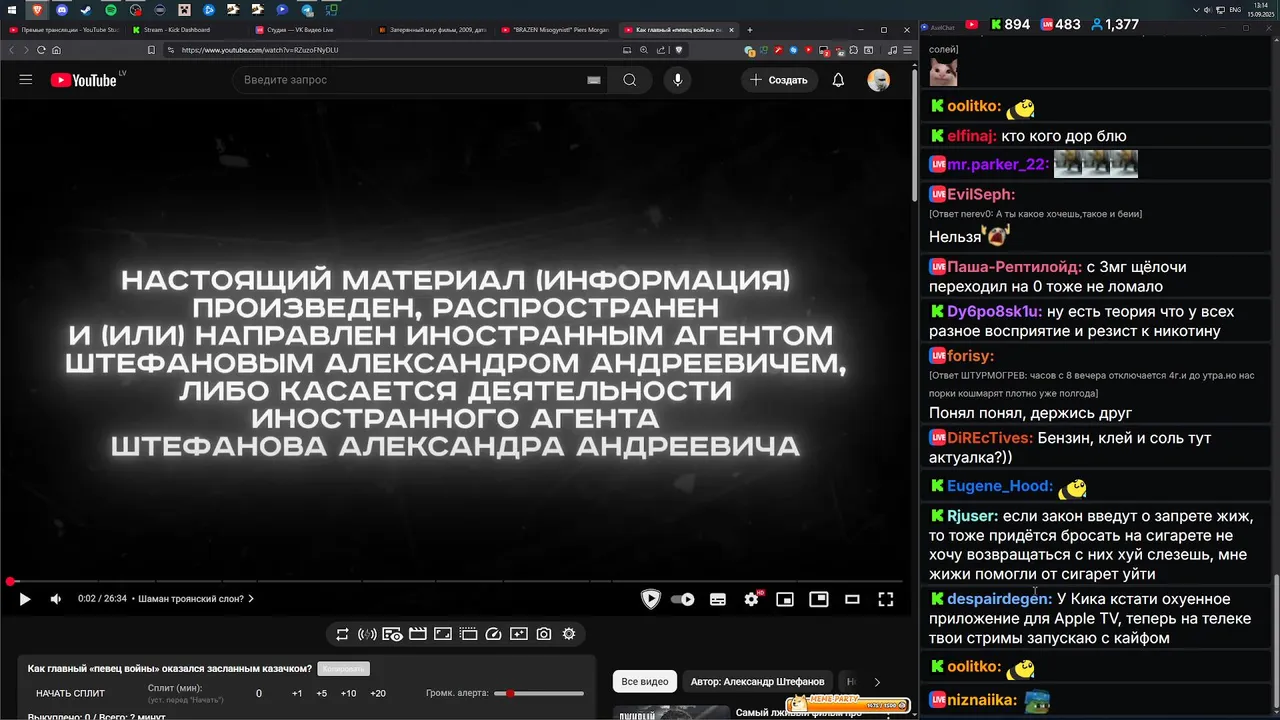Play the video

25,599
